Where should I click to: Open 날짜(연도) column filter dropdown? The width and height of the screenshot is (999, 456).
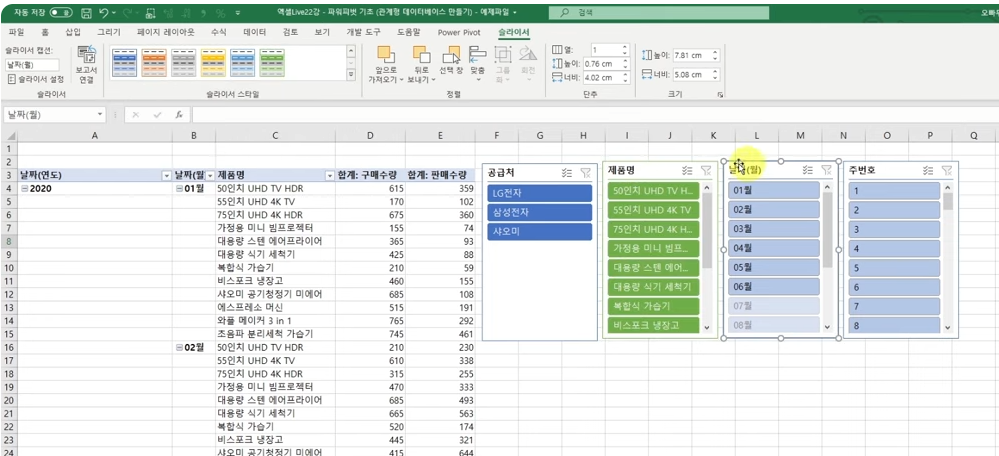166,175
